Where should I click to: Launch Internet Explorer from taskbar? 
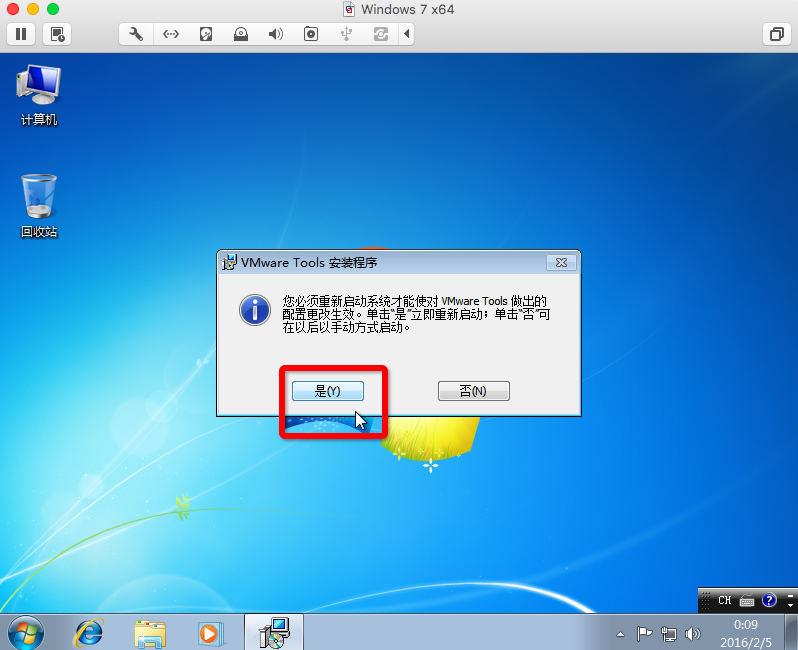point(90,633)
